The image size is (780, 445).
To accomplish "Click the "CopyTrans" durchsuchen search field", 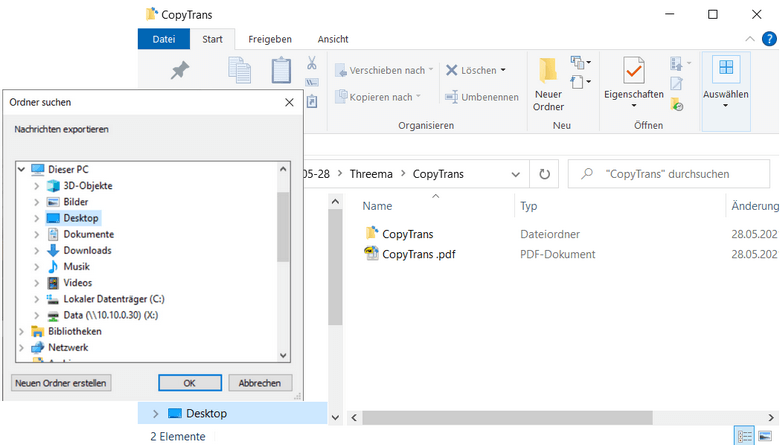I will click(669, 174).
